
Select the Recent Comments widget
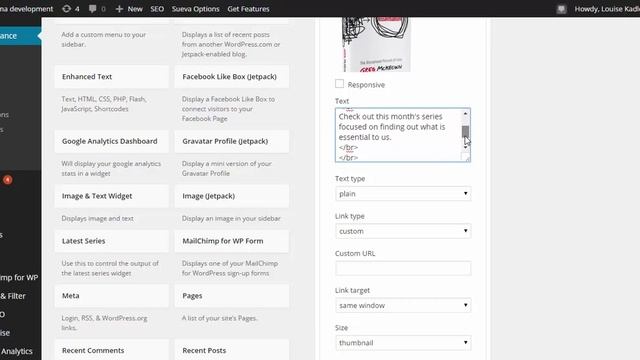click(111, 350)
